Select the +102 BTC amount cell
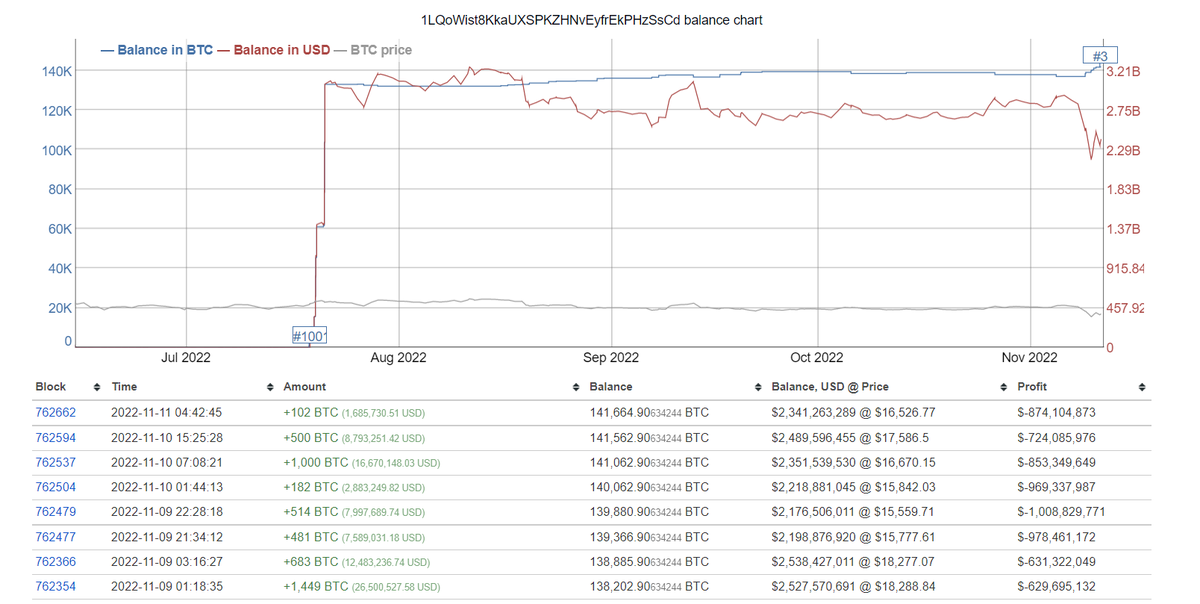Screen dimensions: 1200x604 click(354, 412)
